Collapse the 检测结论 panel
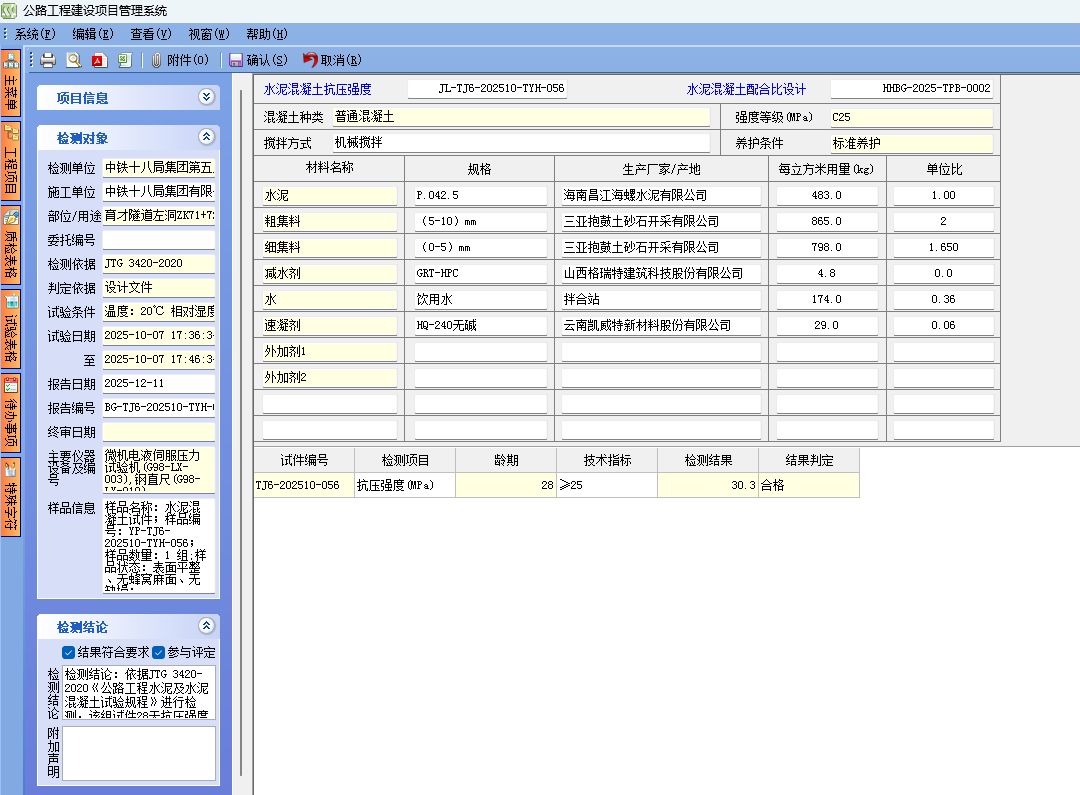 [206, 626]
